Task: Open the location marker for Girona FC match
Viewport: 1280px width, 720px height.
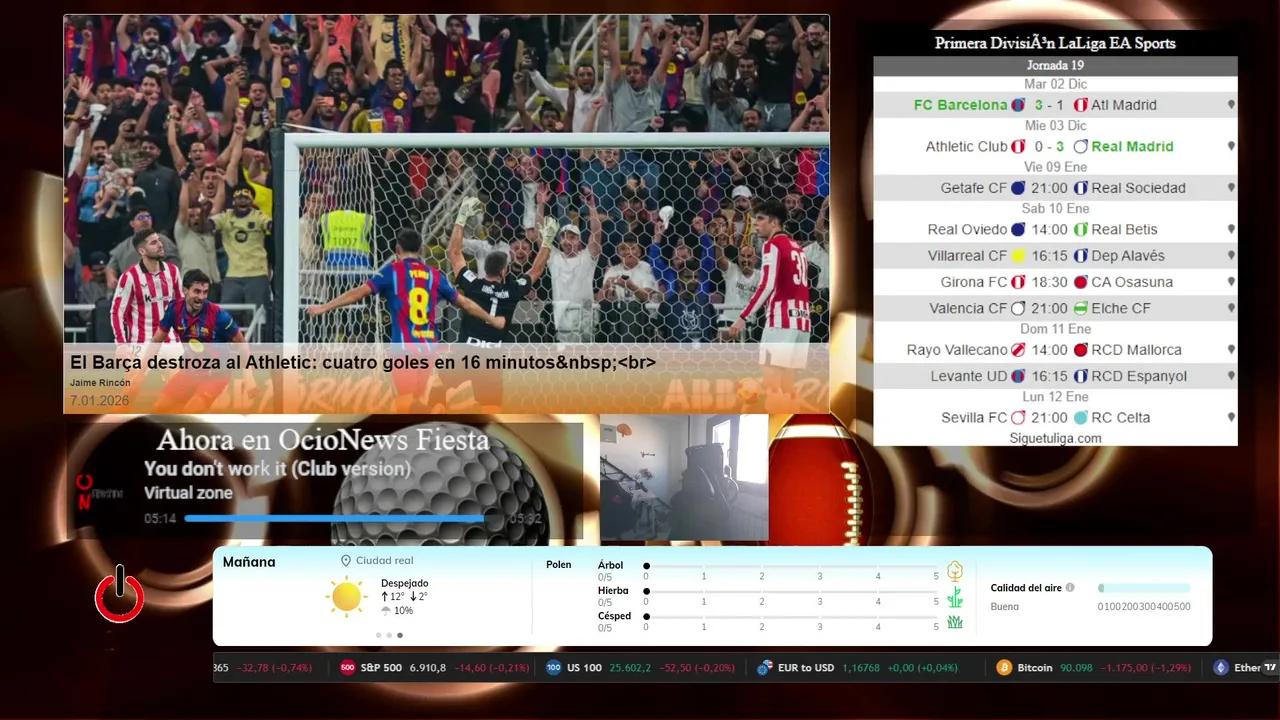Action: tap(1231, 282)
